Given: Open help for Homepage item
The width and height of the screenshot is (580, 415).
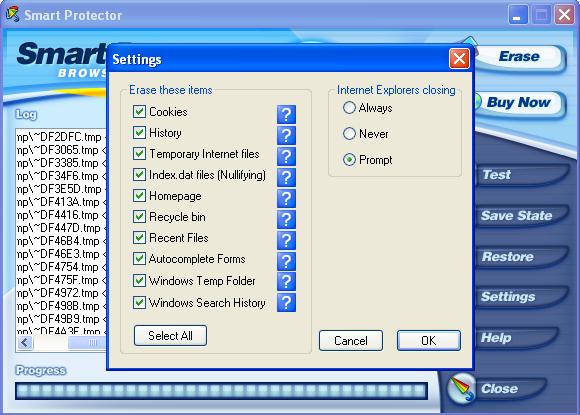Looking at the screenshot, I should (x=286, y=199).
